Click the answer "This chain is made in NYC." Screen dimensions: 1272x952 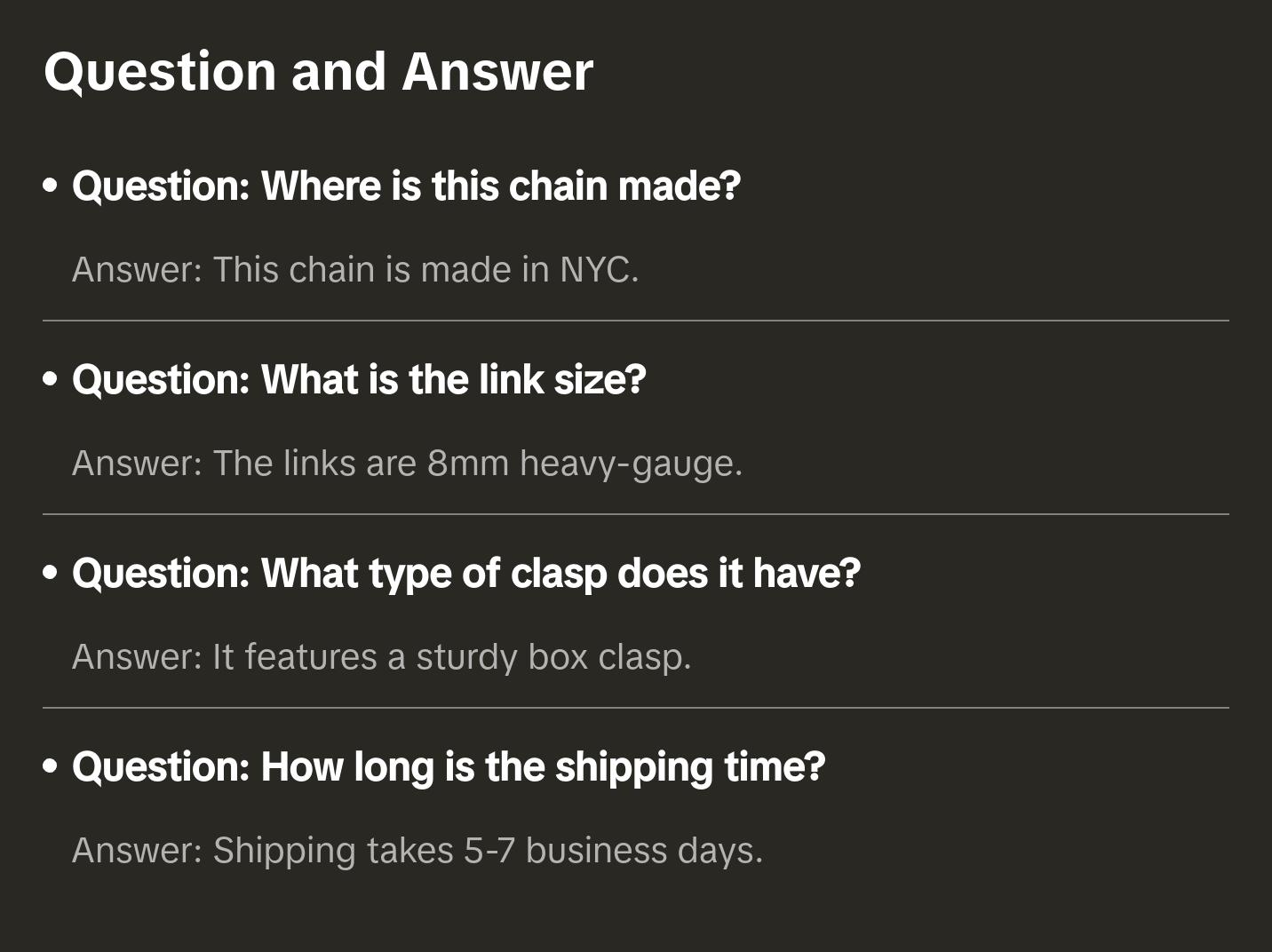click(x=355, y=270)
